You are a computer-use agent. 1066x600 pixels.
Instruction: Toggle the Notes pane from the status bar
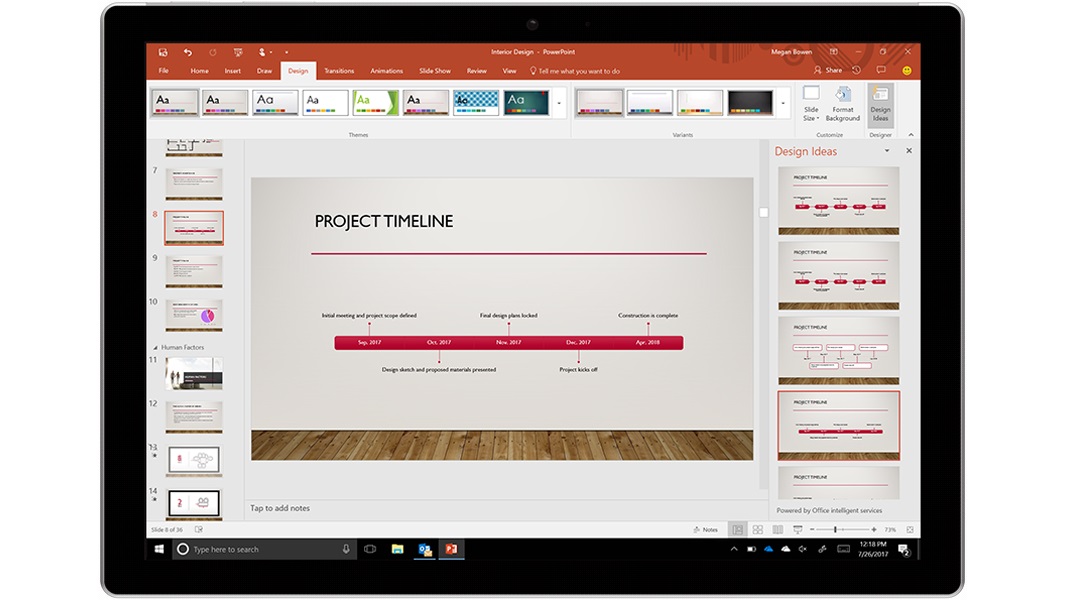pyautogui.click(x=707, y=529)
